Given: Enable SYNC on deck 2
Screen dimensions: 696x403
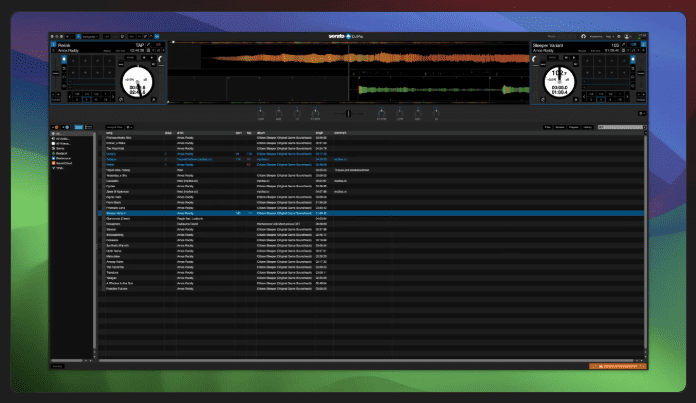Looking at the screenshot, I should [x=553, y=58].
